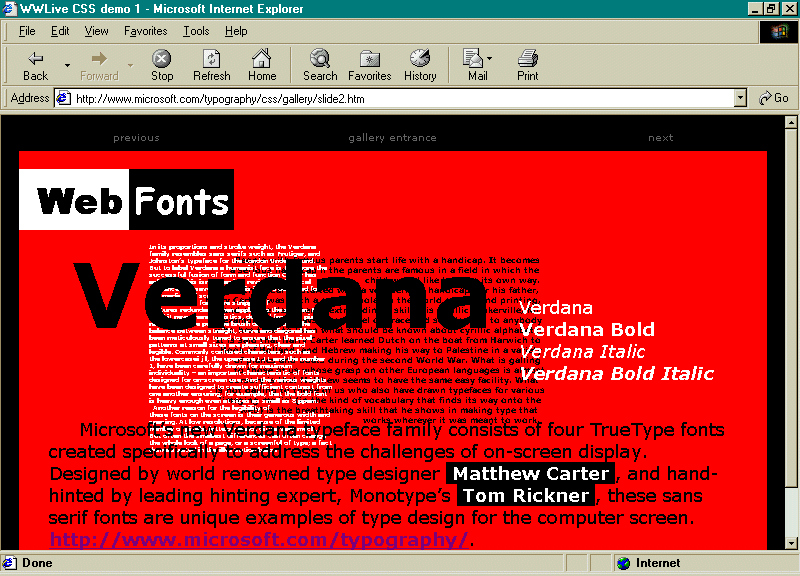Open the Mail button dropdown arrow
800x576 pixels.
[490, 58]
